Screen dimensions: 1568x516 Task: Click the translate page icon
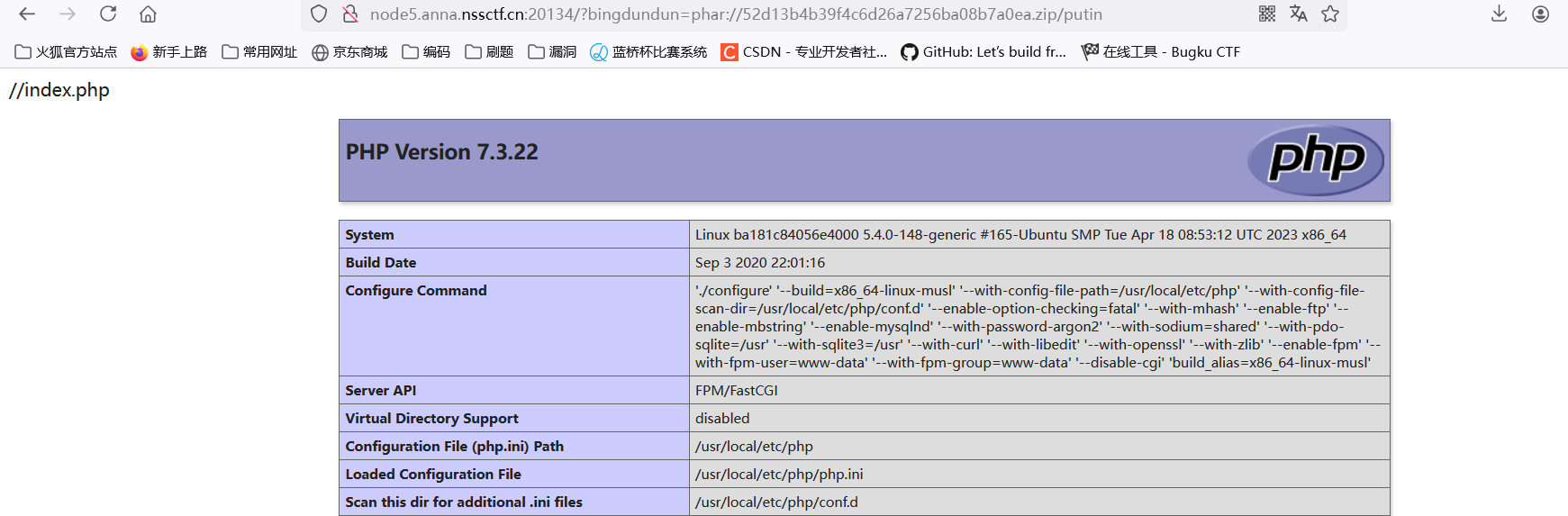tap(1298, 14)
